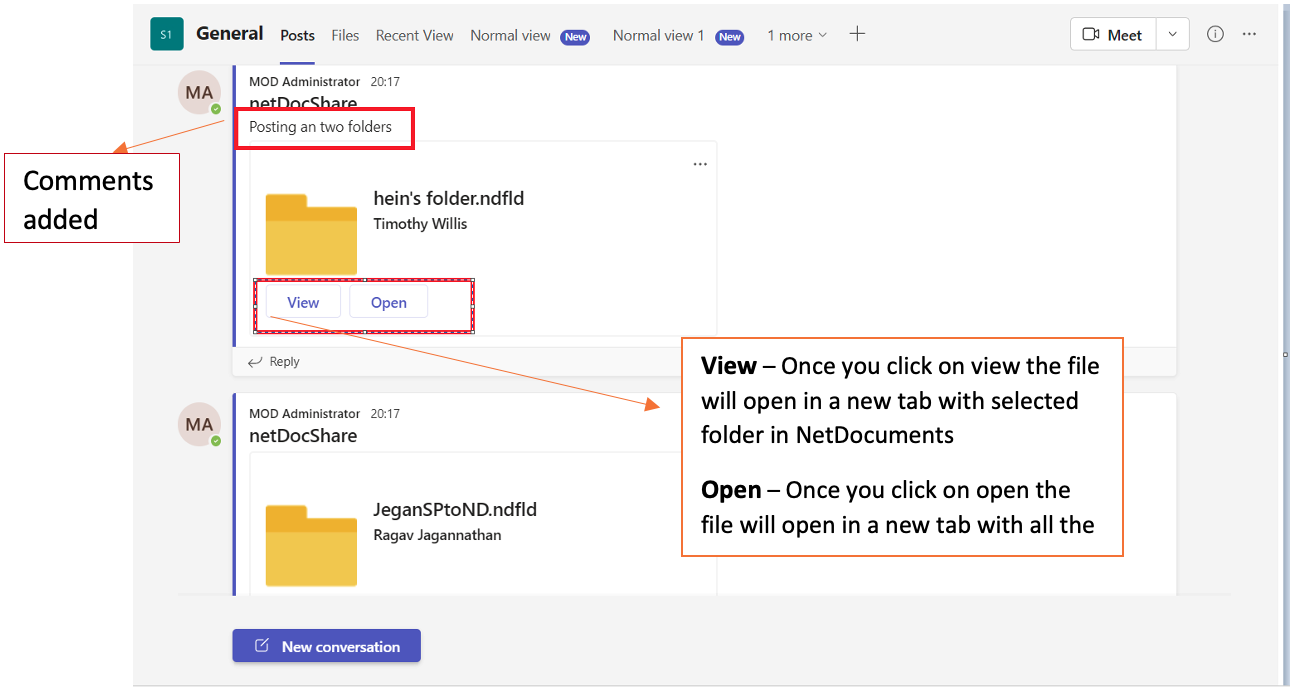Open the channel info icon
Viewport: 1298px width, 694px height.
(1215, 34)
